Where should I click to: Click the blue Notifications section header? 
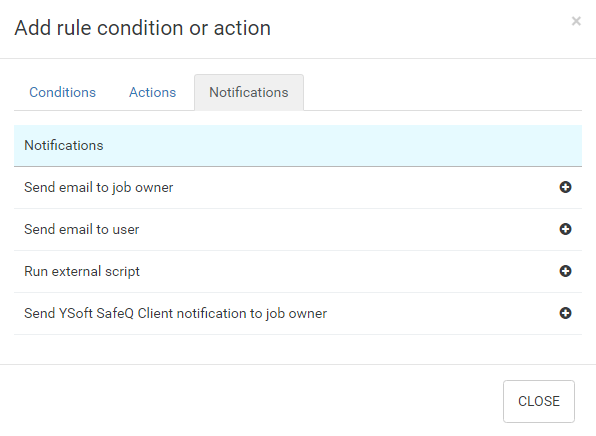[x=298, y=146]
